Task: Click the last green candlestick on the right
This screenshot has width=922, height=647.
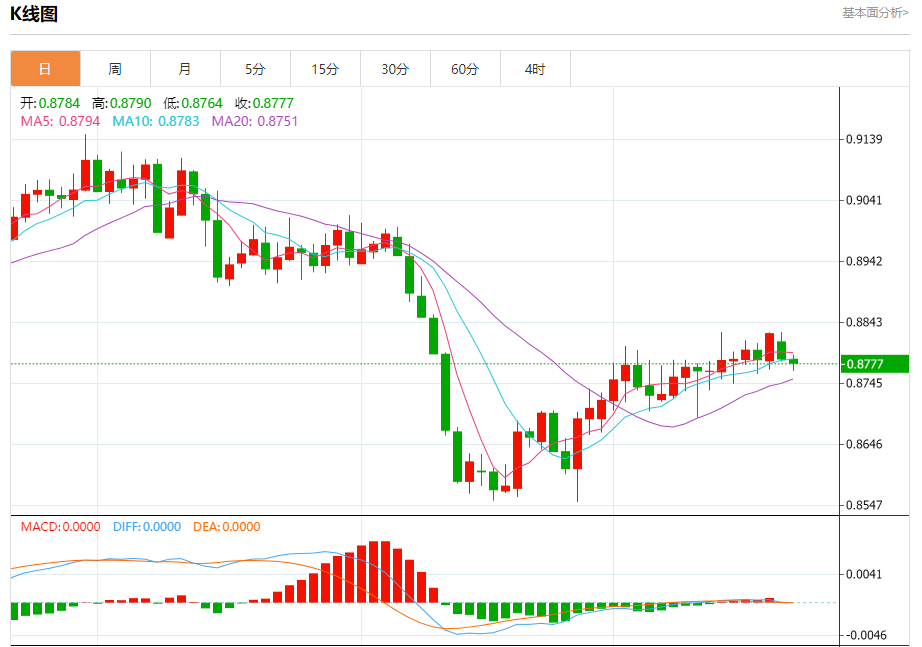Action: 793,361
